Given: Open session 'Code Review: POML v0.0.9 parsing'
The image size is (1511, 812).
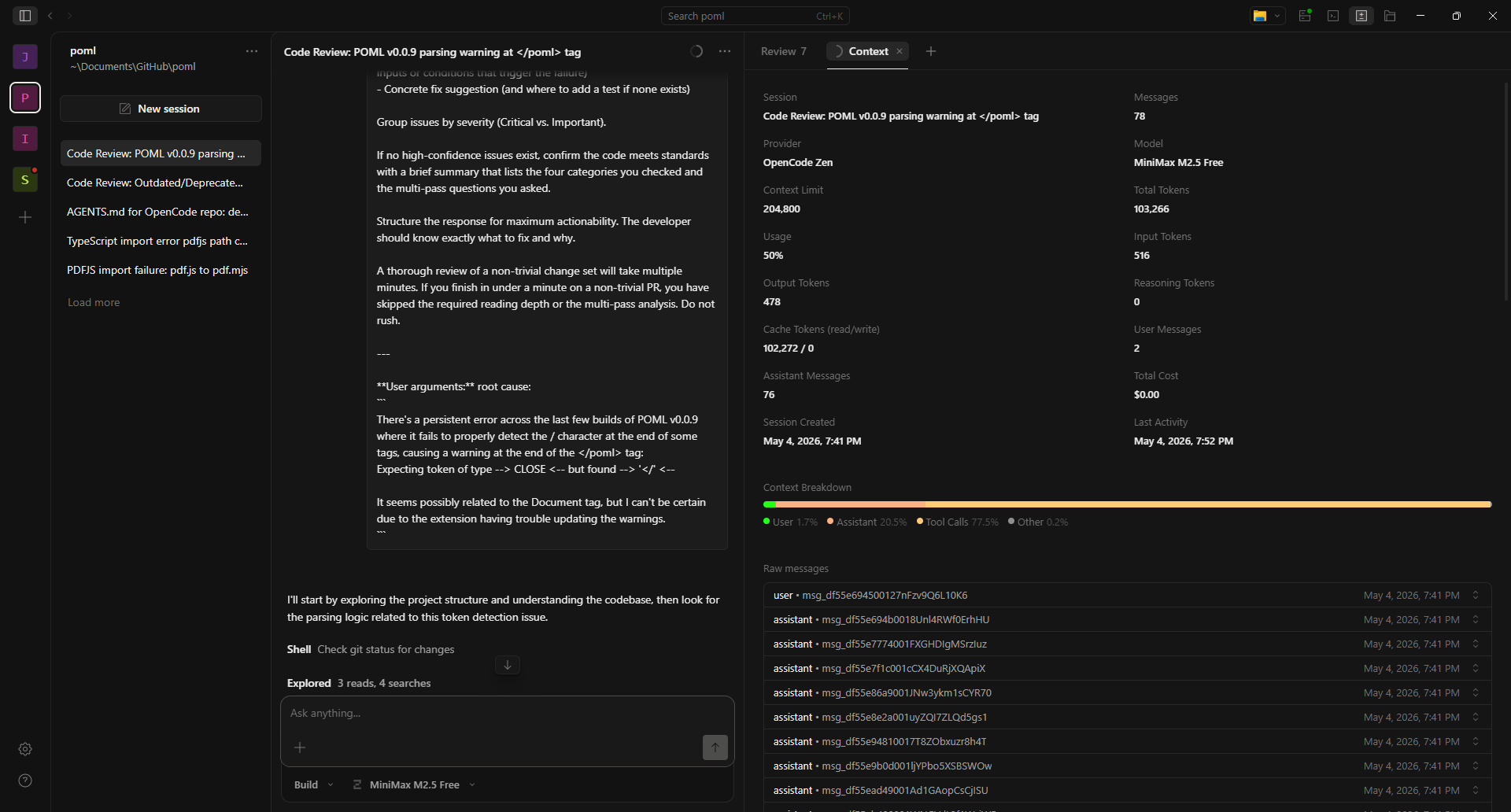Looking at the screenshot, I should 161,153.
